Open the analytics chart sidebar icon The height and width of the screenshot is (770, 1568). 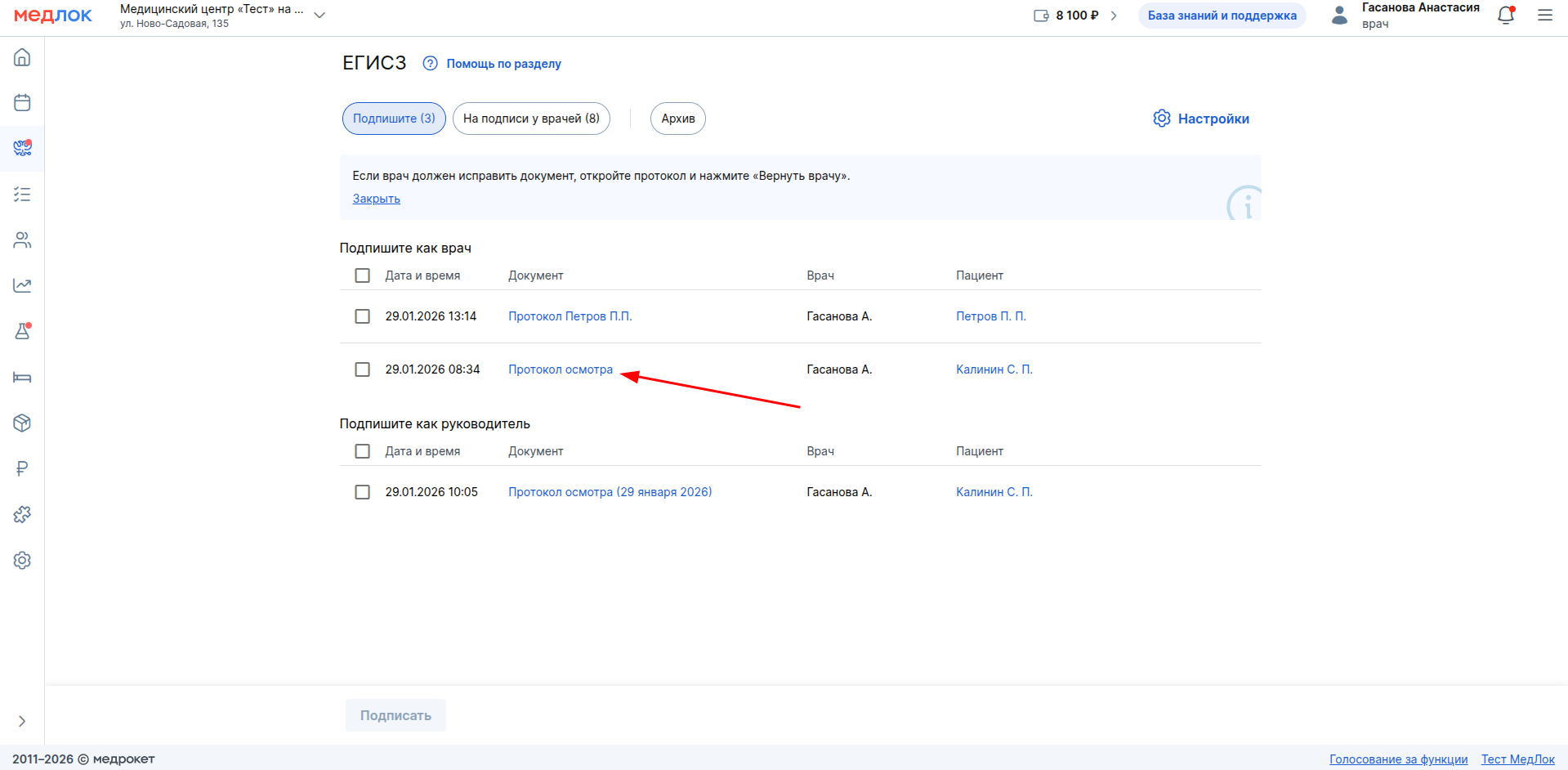(x=22, y=286)
